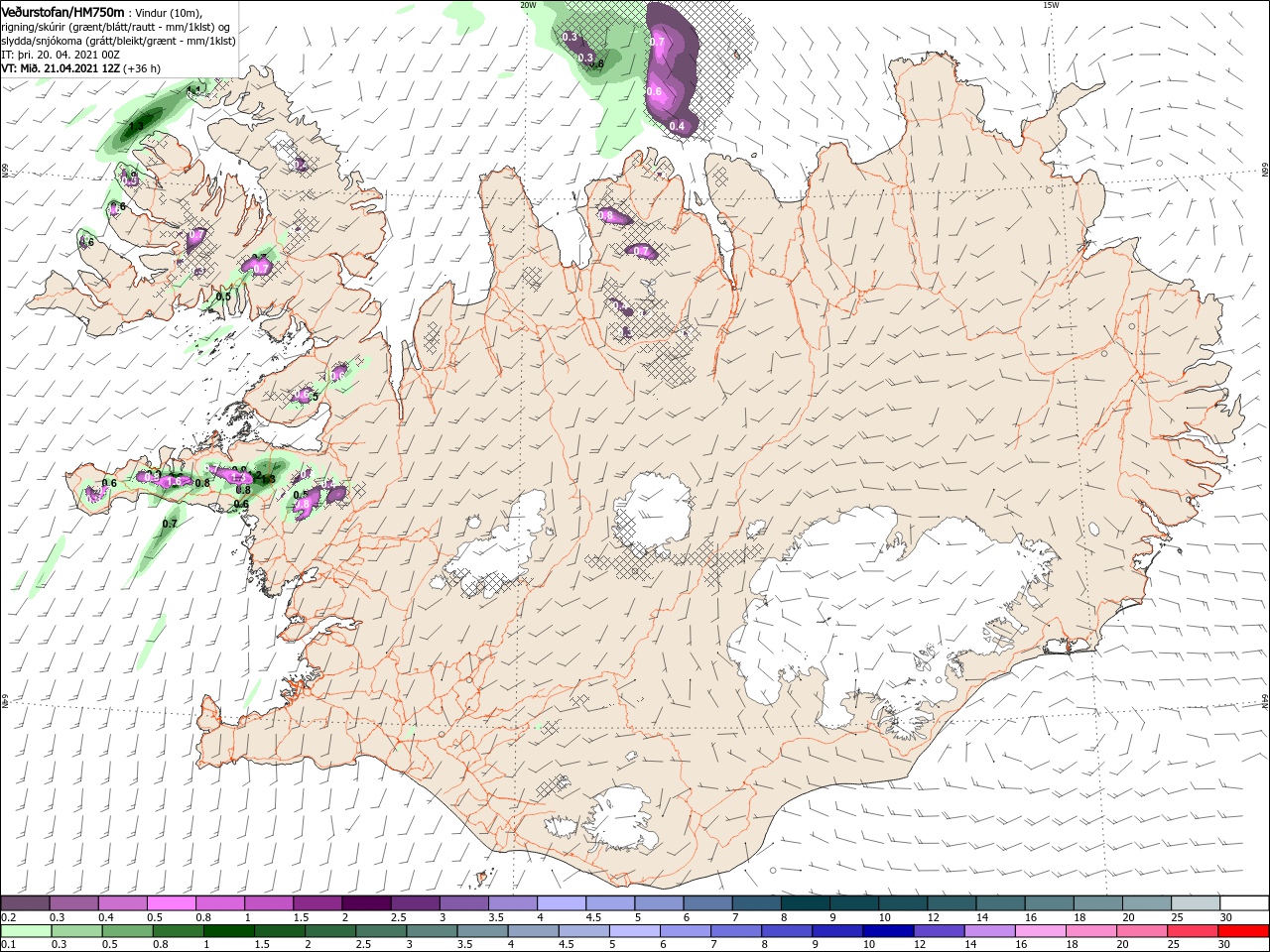Click the 'Veðurstofan/HM750m' title text
This screenshot has height=952, width=1270.
[x=63, y=11]
